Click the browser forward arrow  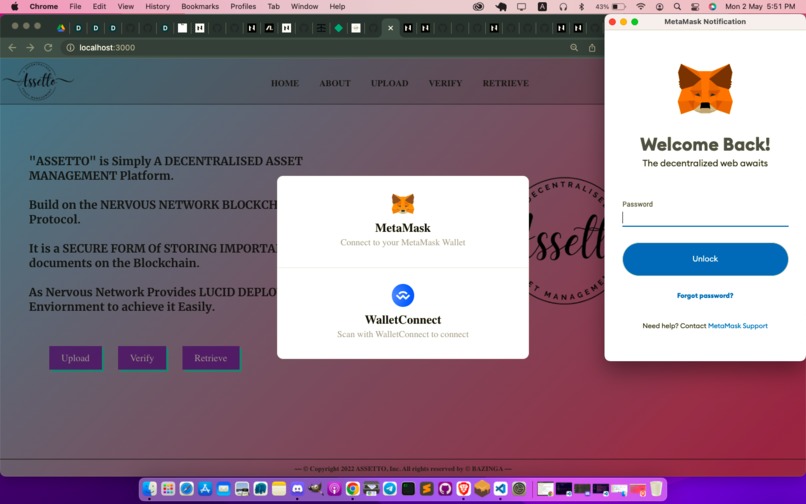tap(30, 47)
